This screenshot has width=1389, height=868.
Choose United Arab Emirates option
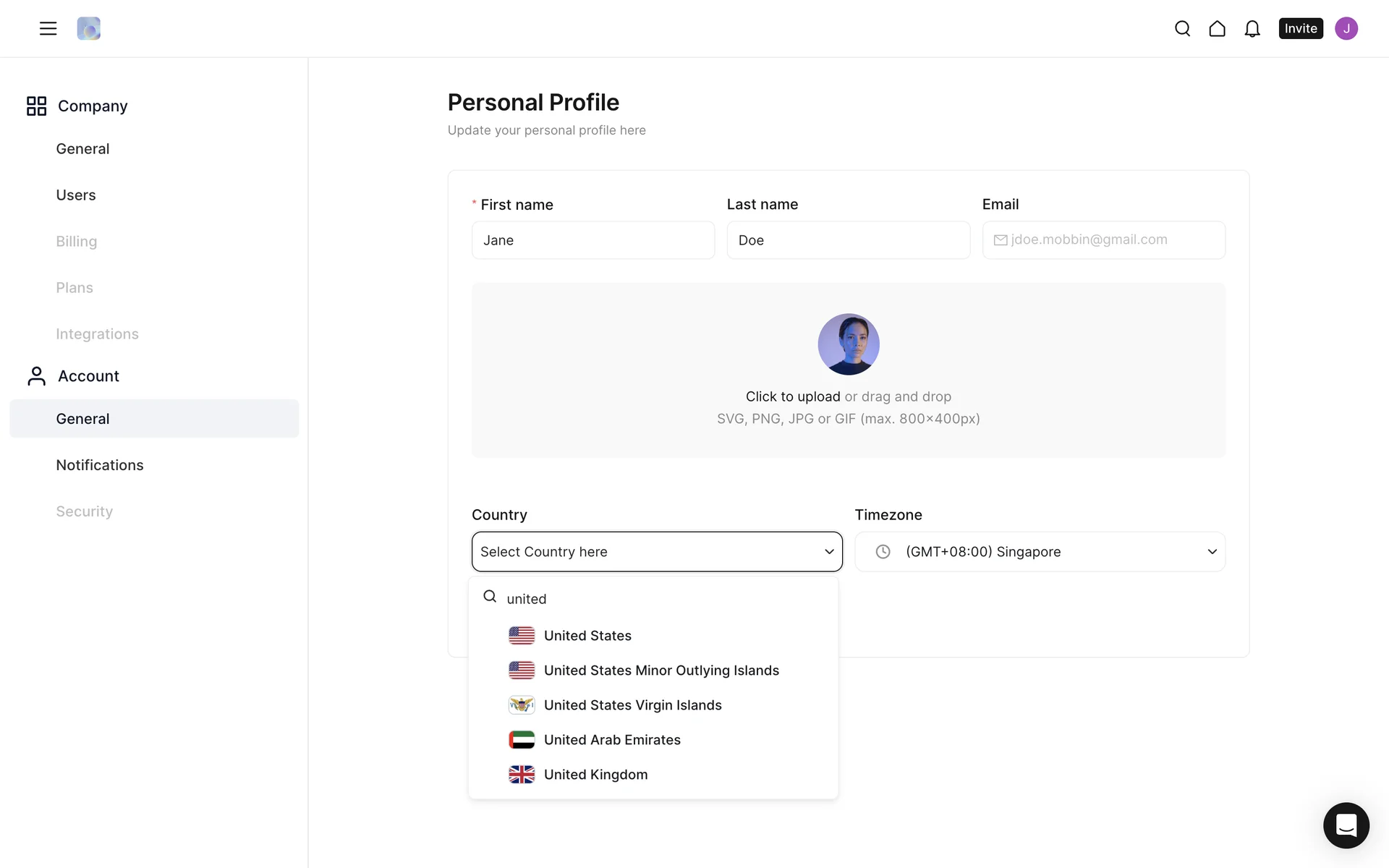(x=611, y=739)
